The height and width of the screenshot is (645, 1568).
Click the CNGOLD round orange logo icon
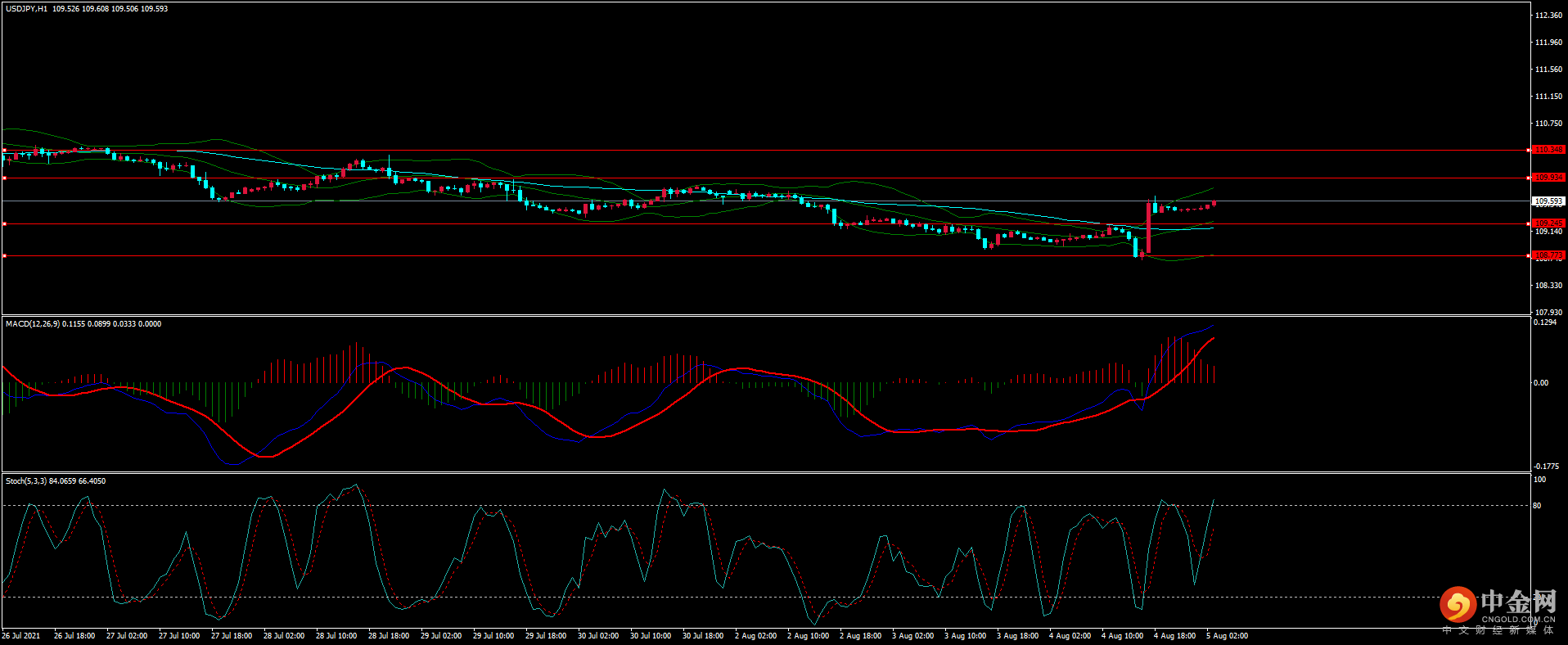point(1458,606)
